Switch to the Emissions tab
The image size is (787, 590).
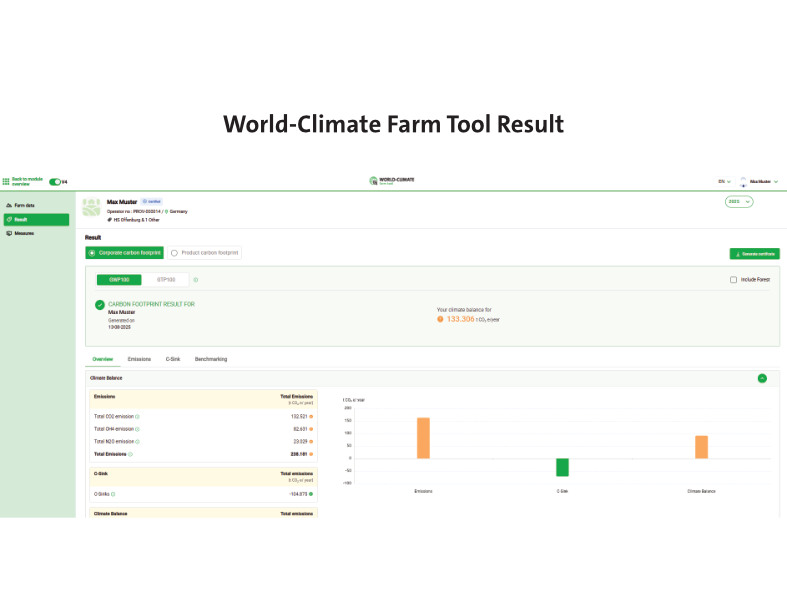point(139,358)
